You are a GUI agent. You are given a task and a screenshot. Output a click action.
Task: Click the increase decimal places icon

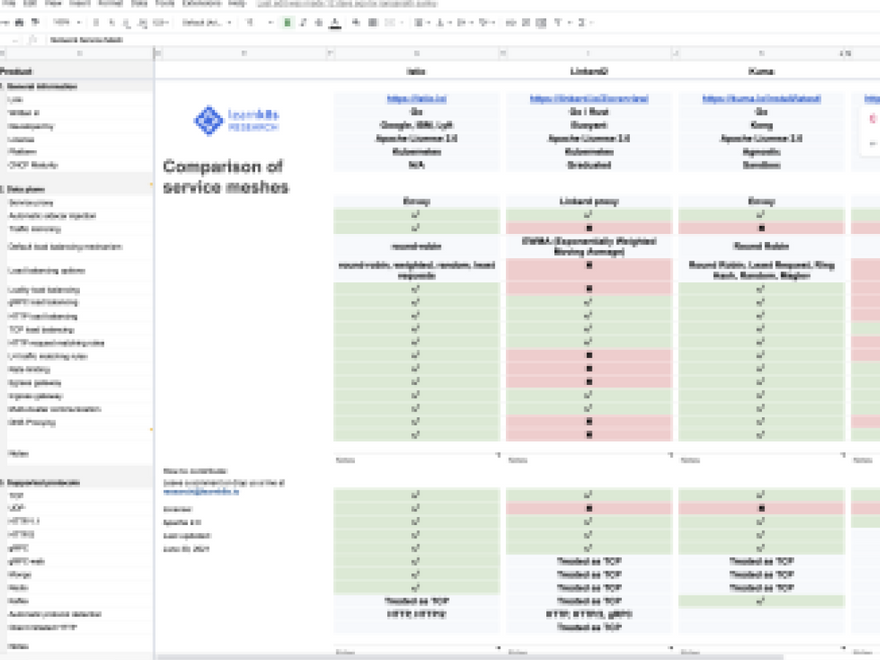143,22
